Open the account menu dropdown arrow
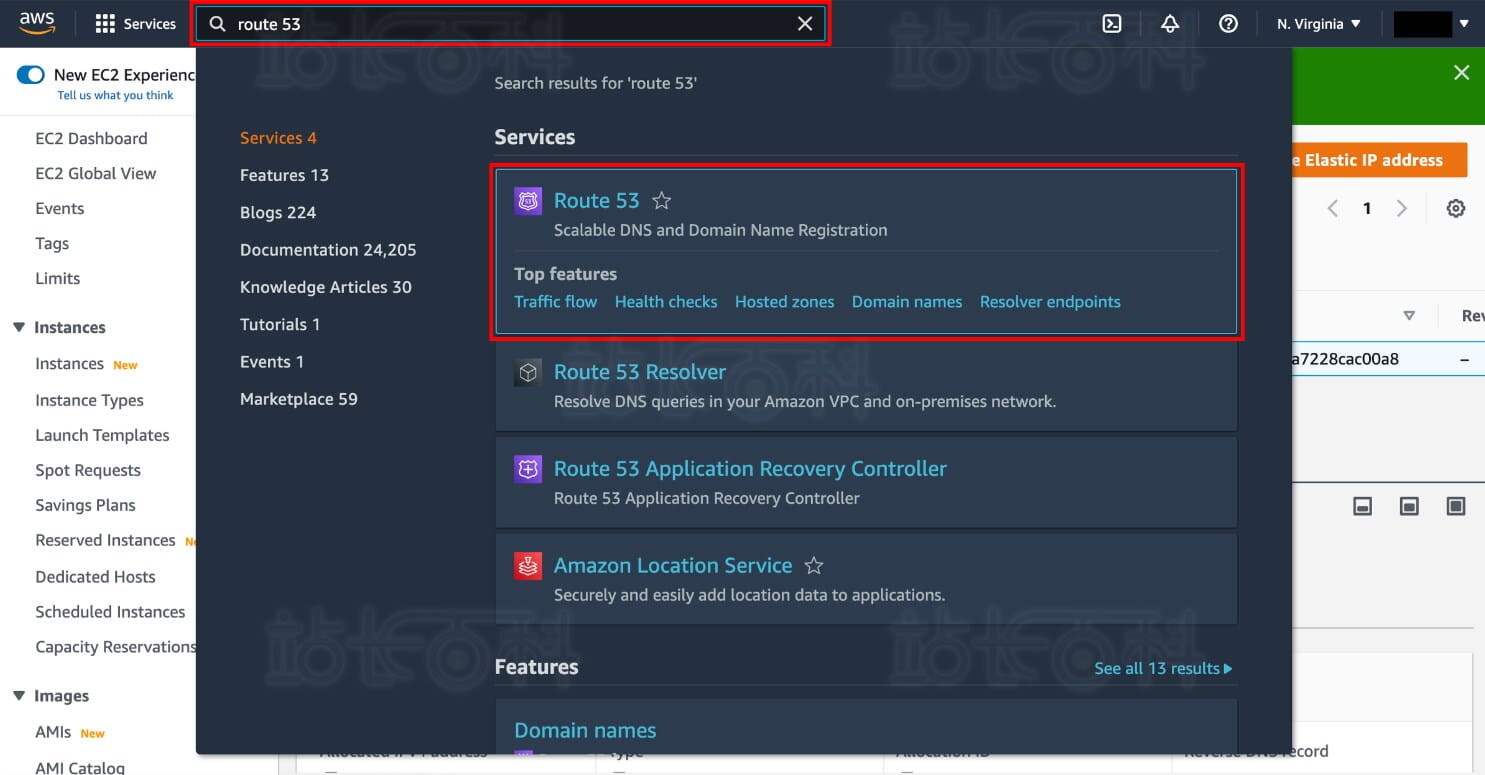This screenshot has width=1485, height=775. pyautogui.click(x=1464, y=24)
